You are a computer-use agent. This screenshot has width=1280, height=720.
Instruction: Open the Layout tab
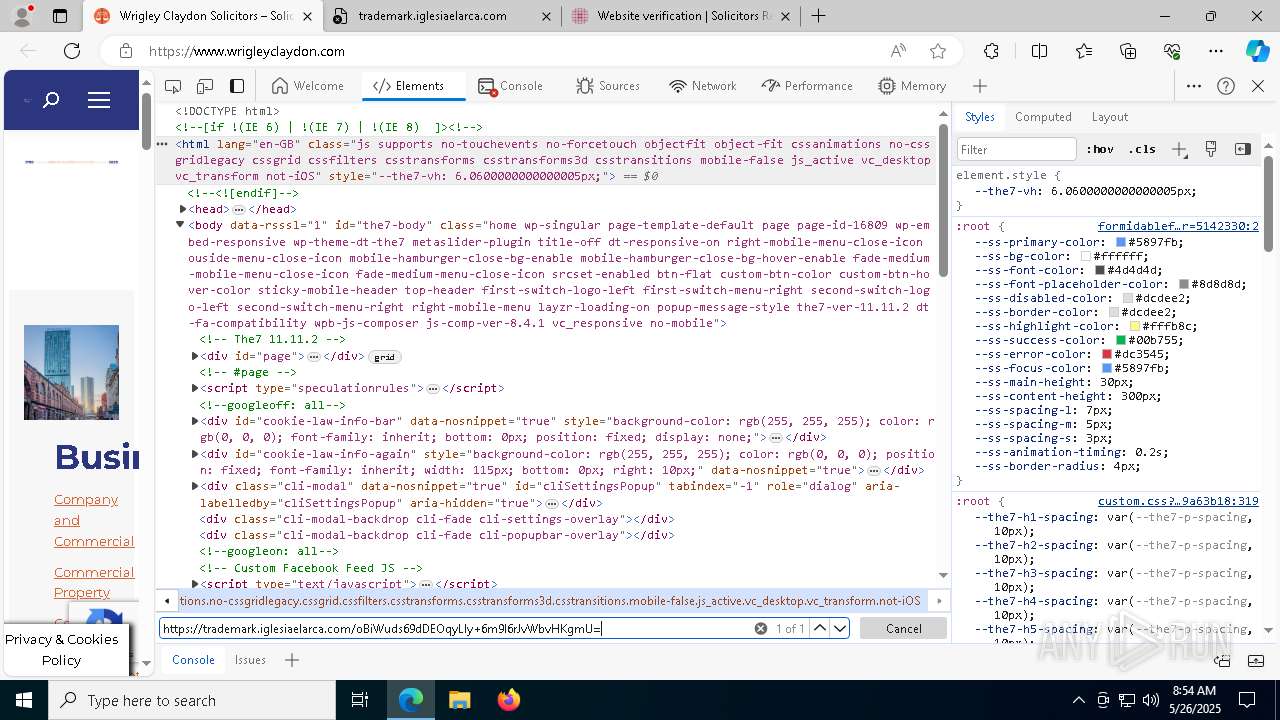tap(1109, 117)
